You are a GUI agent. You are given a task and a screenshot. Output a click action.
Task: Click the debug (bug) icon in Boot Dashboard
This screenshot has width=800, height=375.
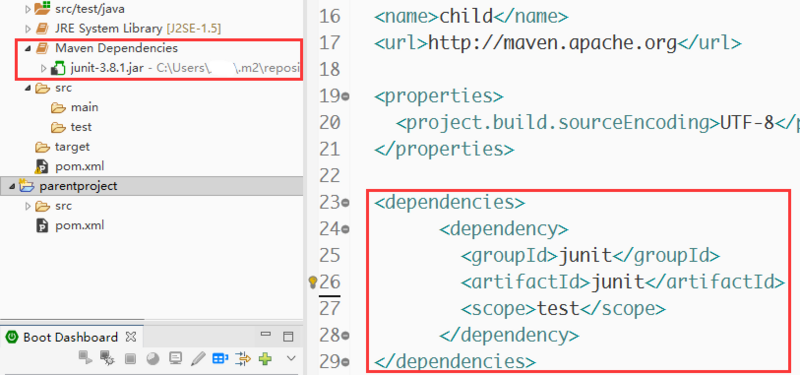point(107,358)
